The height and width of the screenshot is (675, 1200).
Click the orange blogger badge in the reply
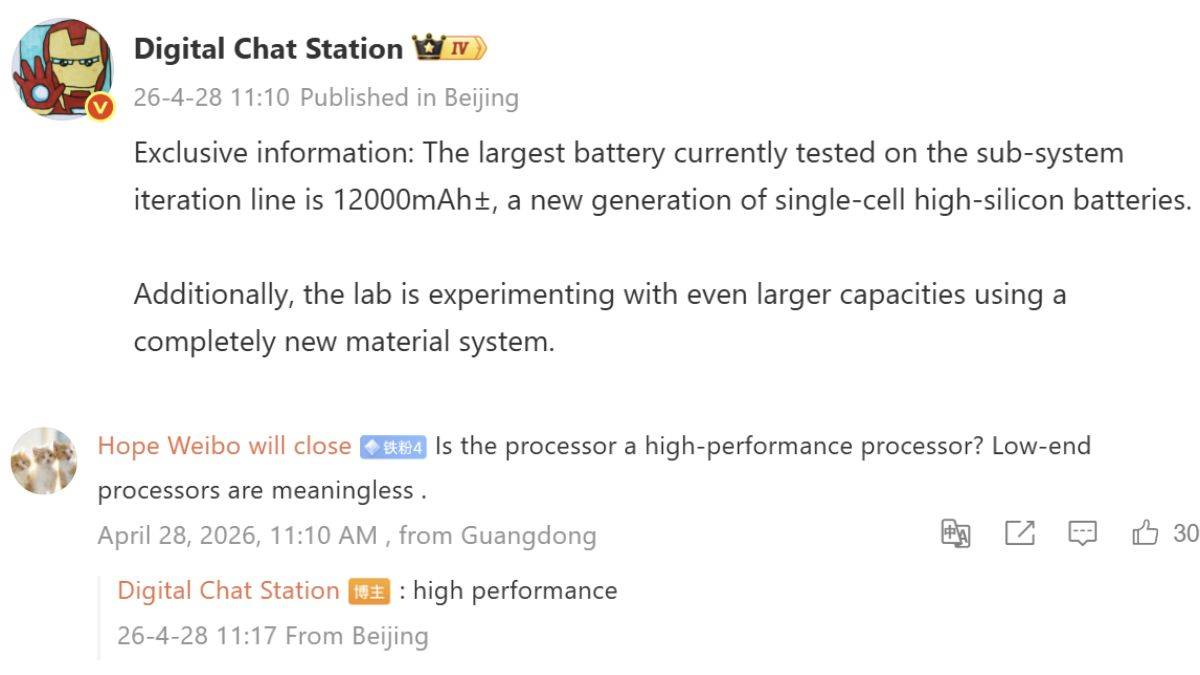[x=368, y=592]
